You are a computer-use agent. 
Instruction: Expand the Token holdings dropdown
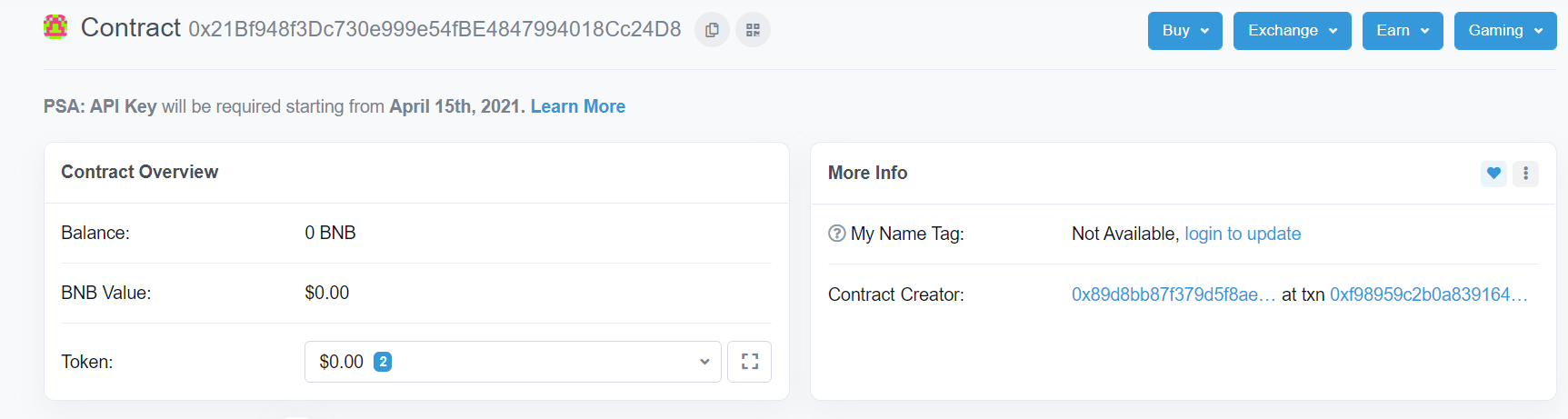513,362
